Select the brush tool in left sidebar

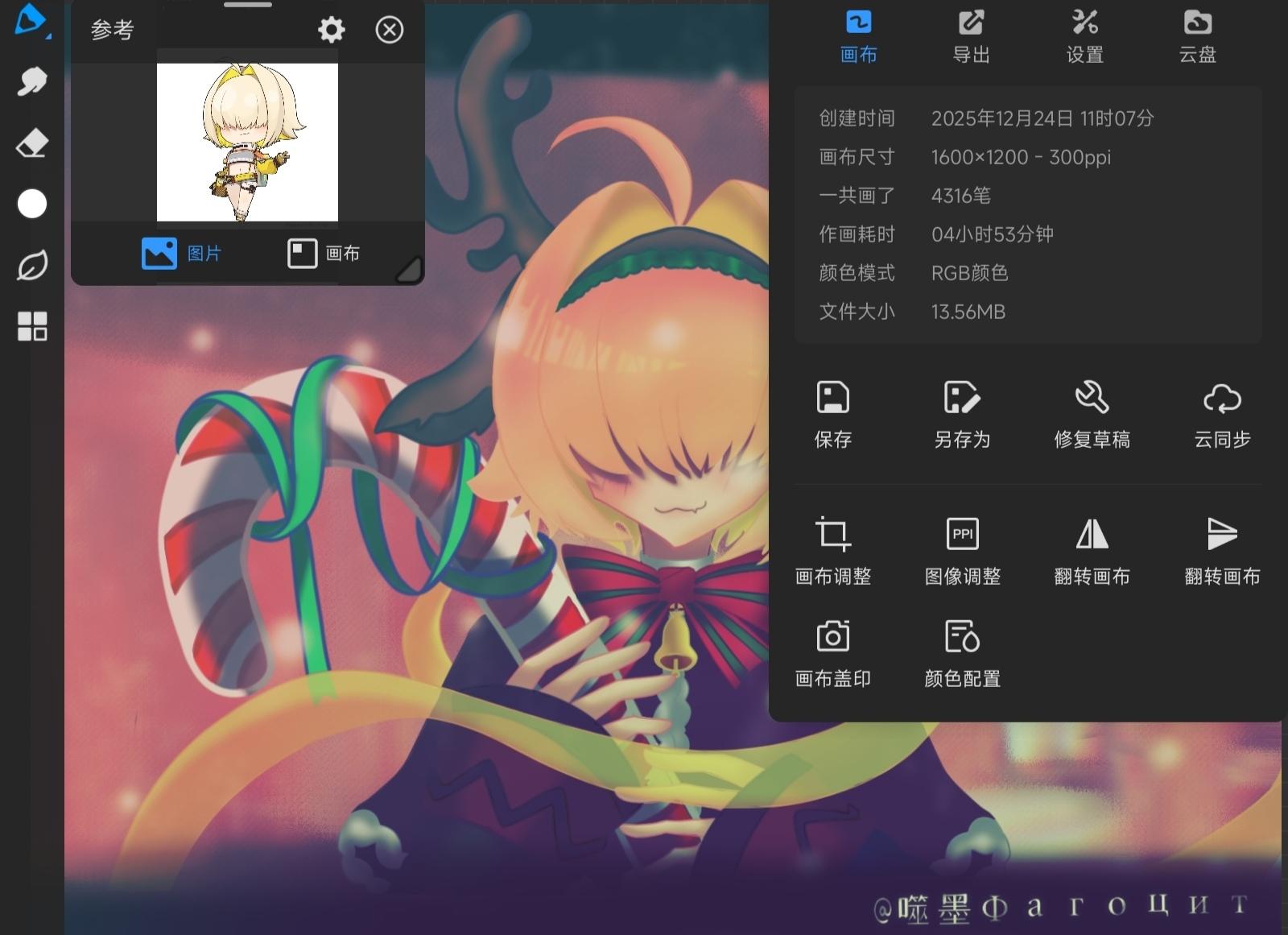[32, 81]
